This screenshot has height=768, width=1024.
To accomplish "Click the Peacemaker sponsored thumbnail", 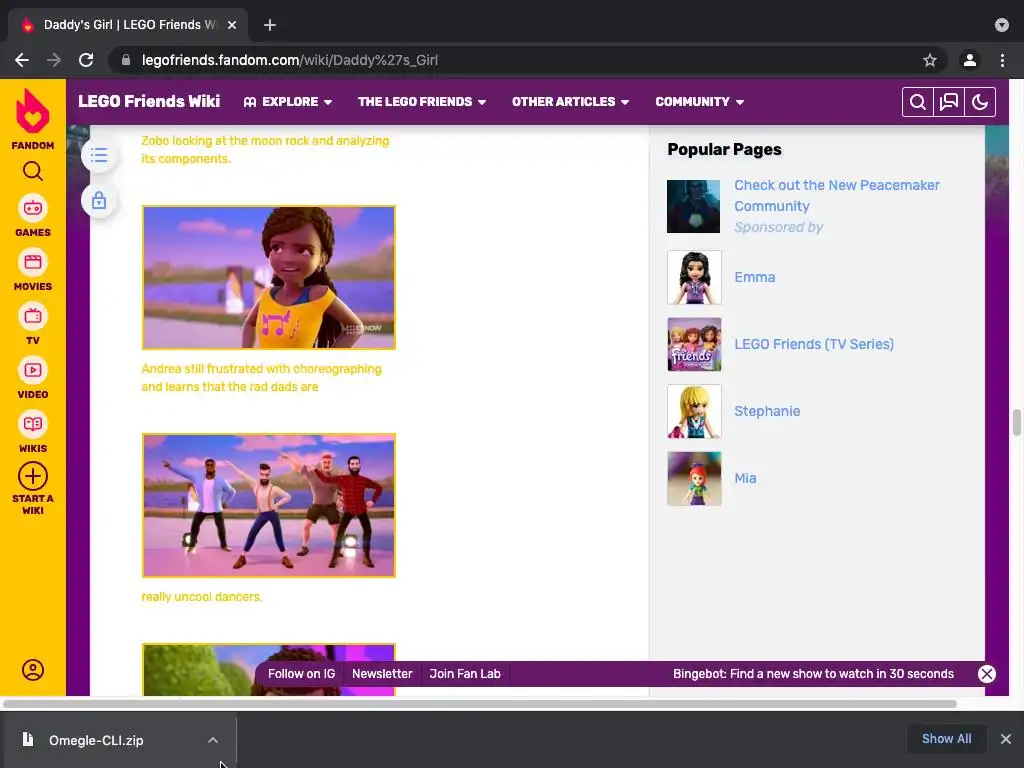I will (694, 206).
